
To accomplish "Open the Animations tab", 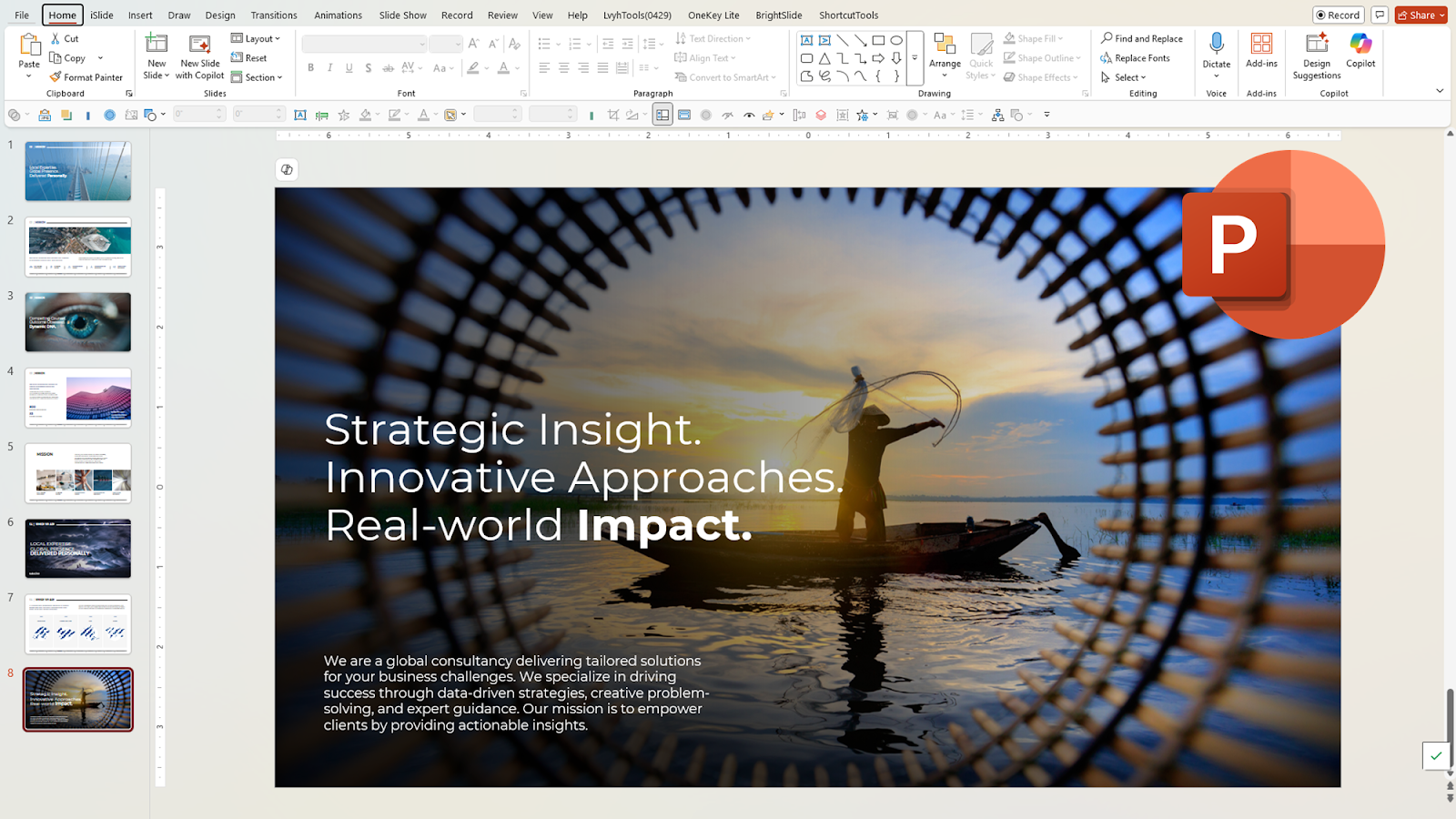I will (x=339, y=15).
